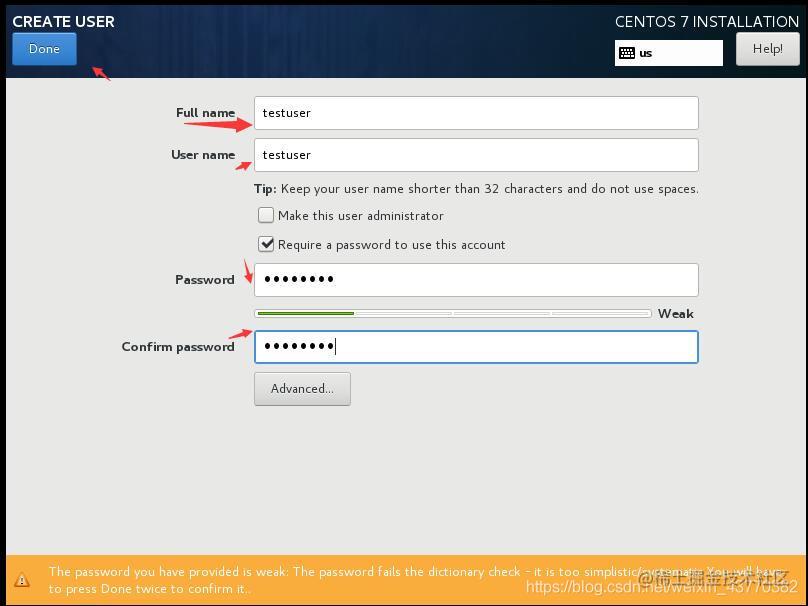Click into the Password field
The image size is (808, 606).
(476, 280)
